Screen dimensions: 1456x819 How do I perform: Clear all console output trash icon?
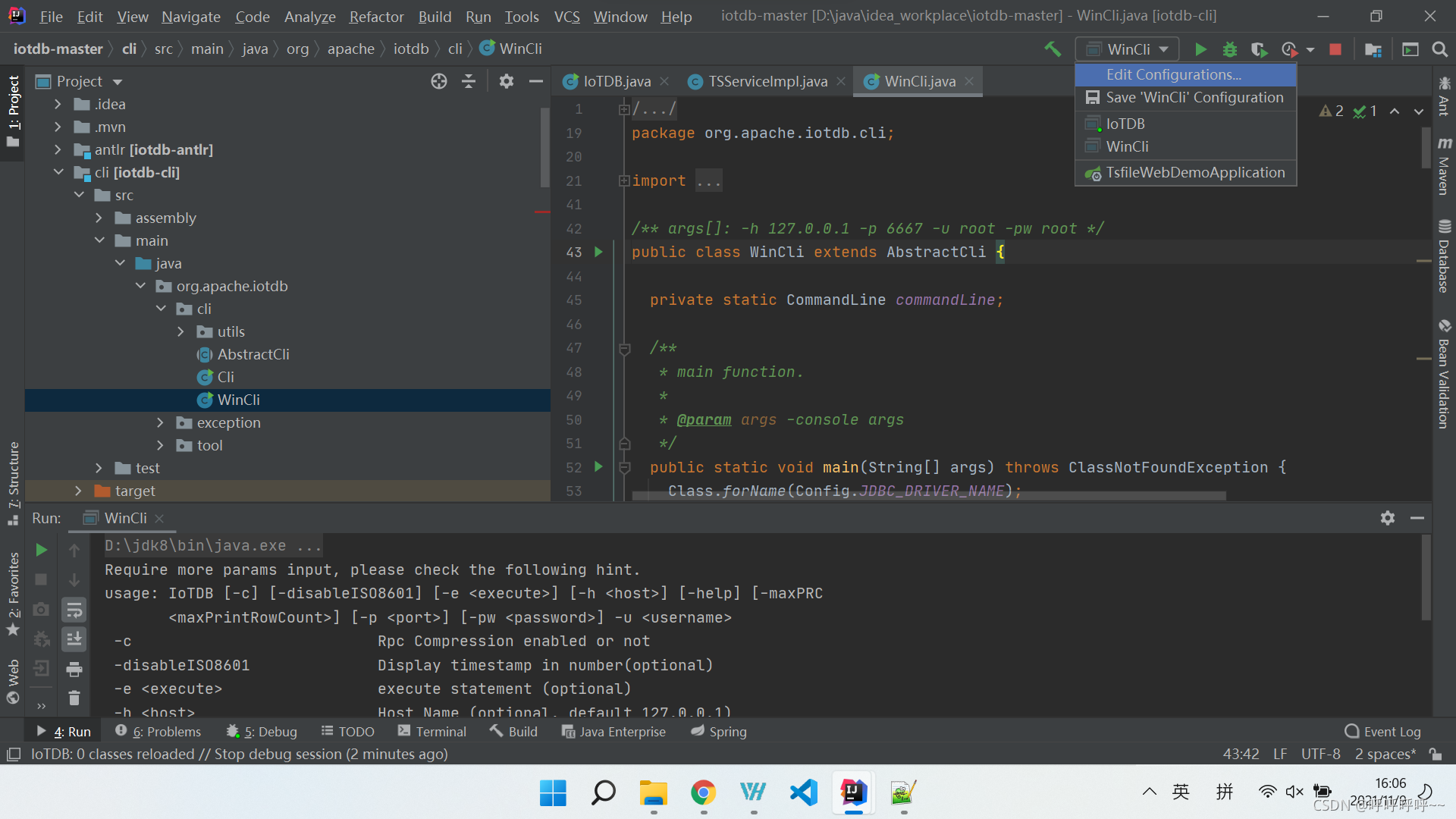(x=74, y=698)
